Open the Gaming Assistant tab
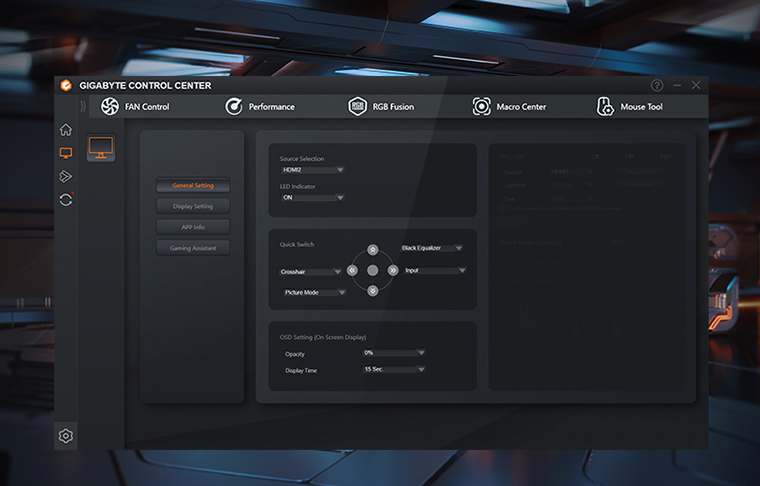 click(x=193, y=248)
